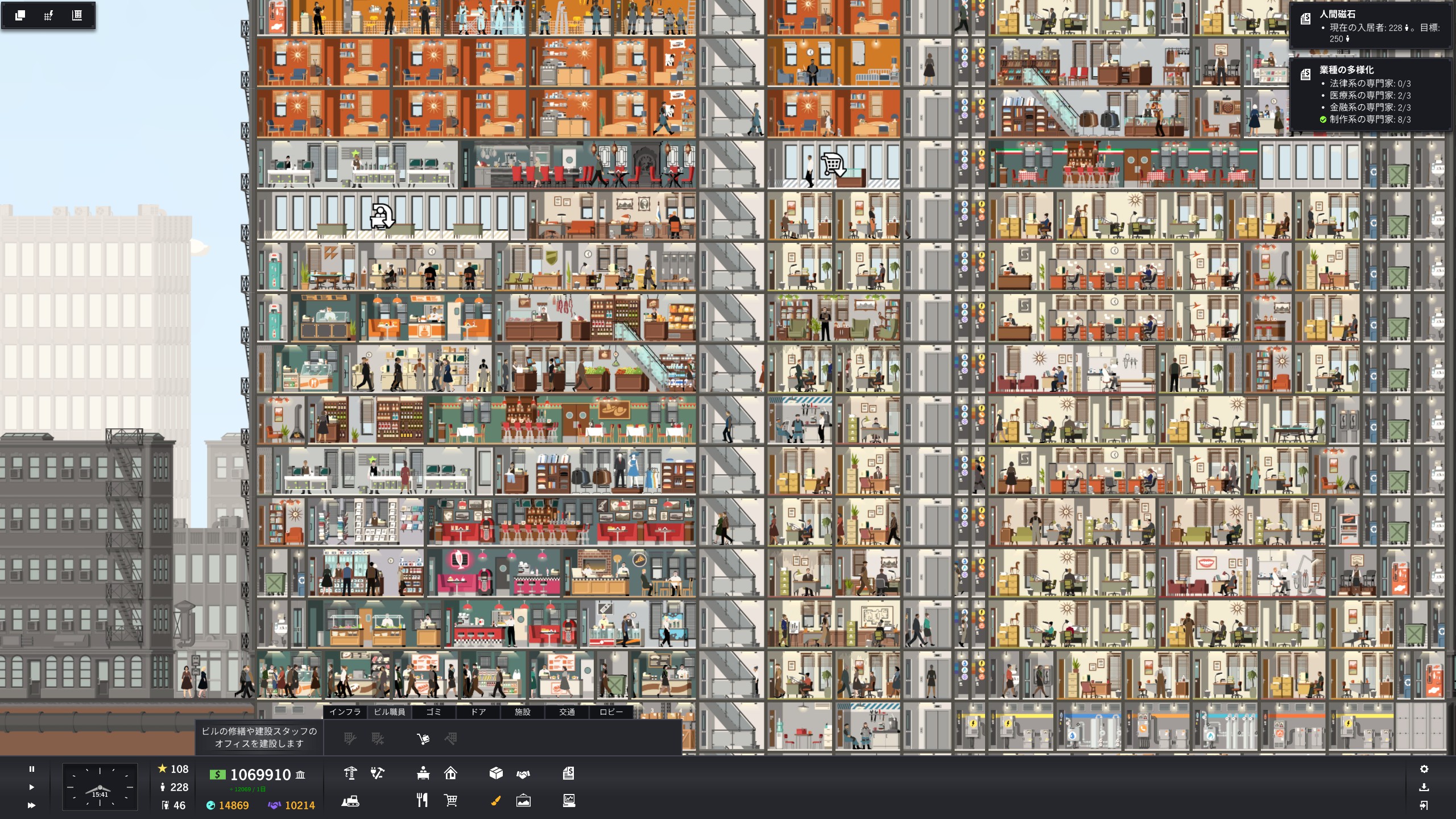Pause the game simulation
The height and width of the screenshot is (819, 1456).
pyautogui.click(x=32, y=769)
